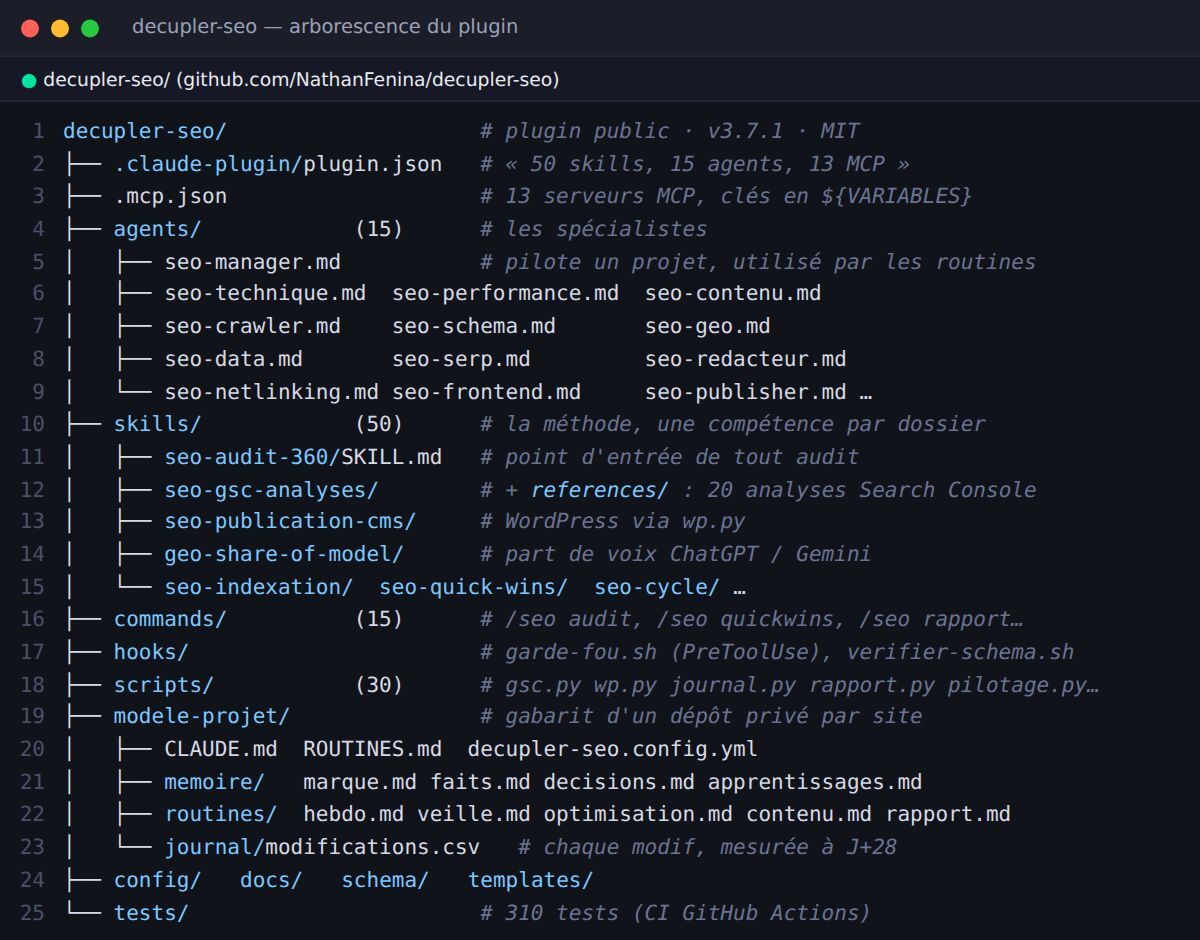Screen dimensions: 1200x940
Task: Expand the agents/ folder
Action: tap(158, 229)
